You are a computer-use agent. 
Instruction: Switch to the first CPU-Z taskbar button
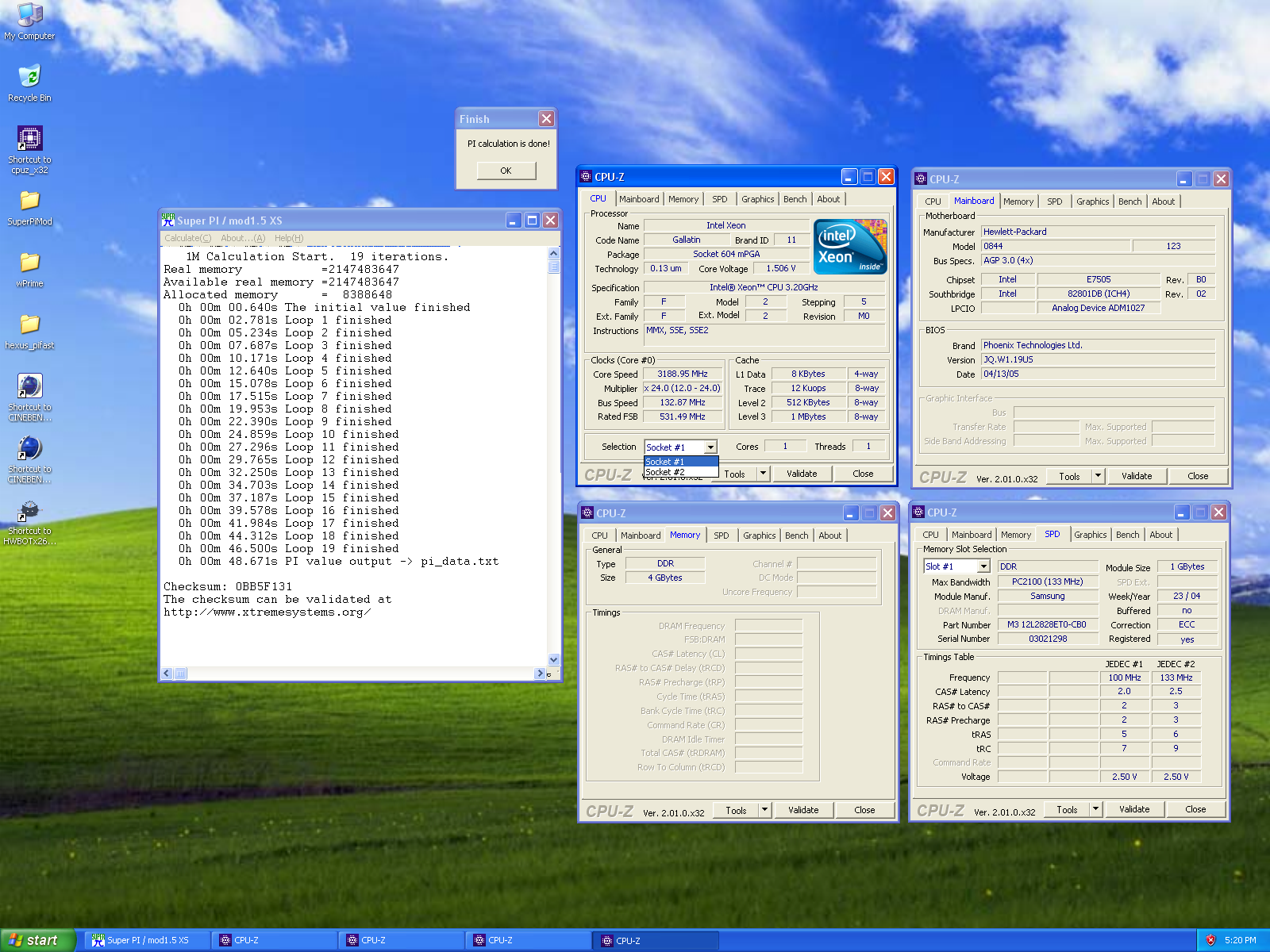[x=275, y=940]
